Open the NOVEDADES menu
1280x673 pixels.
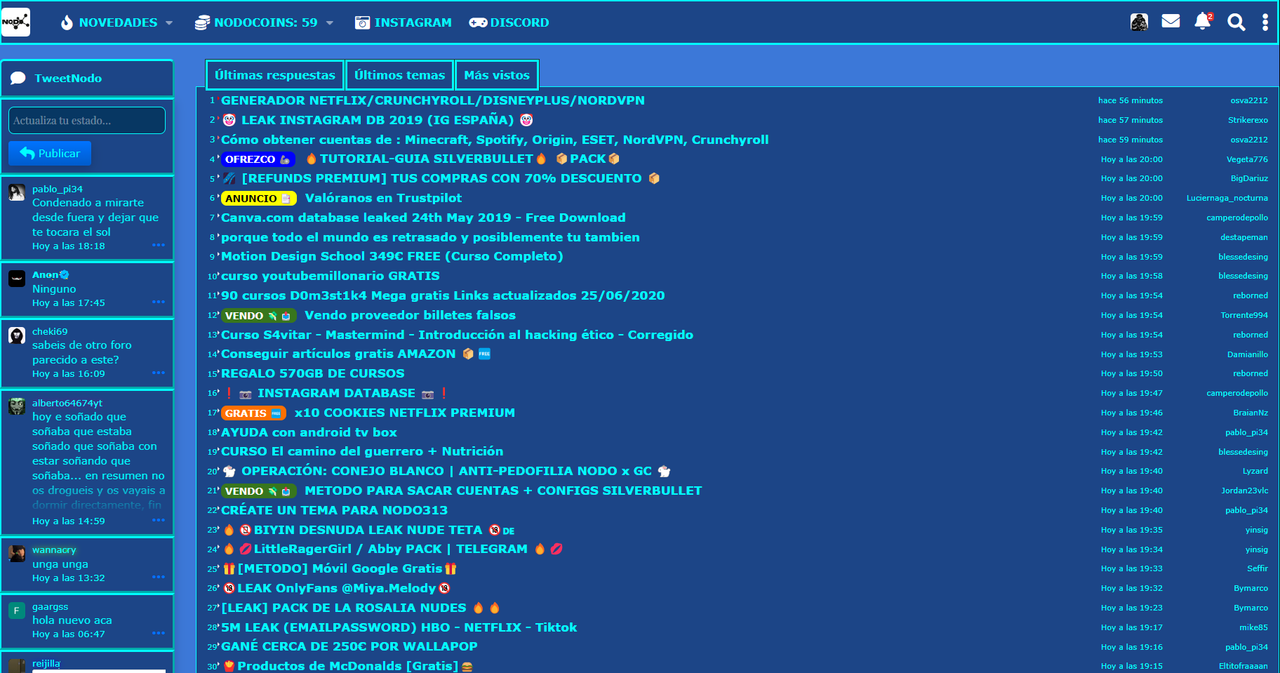pos(118,22)
